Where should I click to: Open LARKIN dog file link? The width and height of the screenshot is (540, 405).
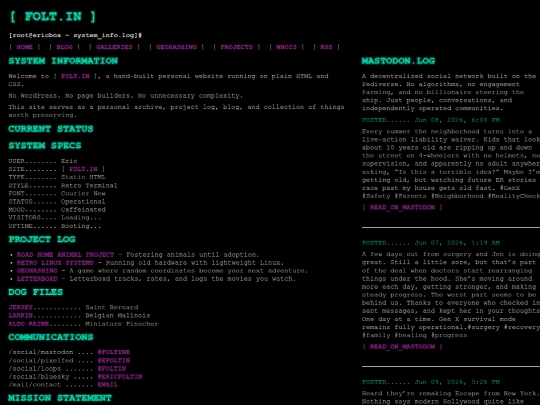[x=20, y=315]
